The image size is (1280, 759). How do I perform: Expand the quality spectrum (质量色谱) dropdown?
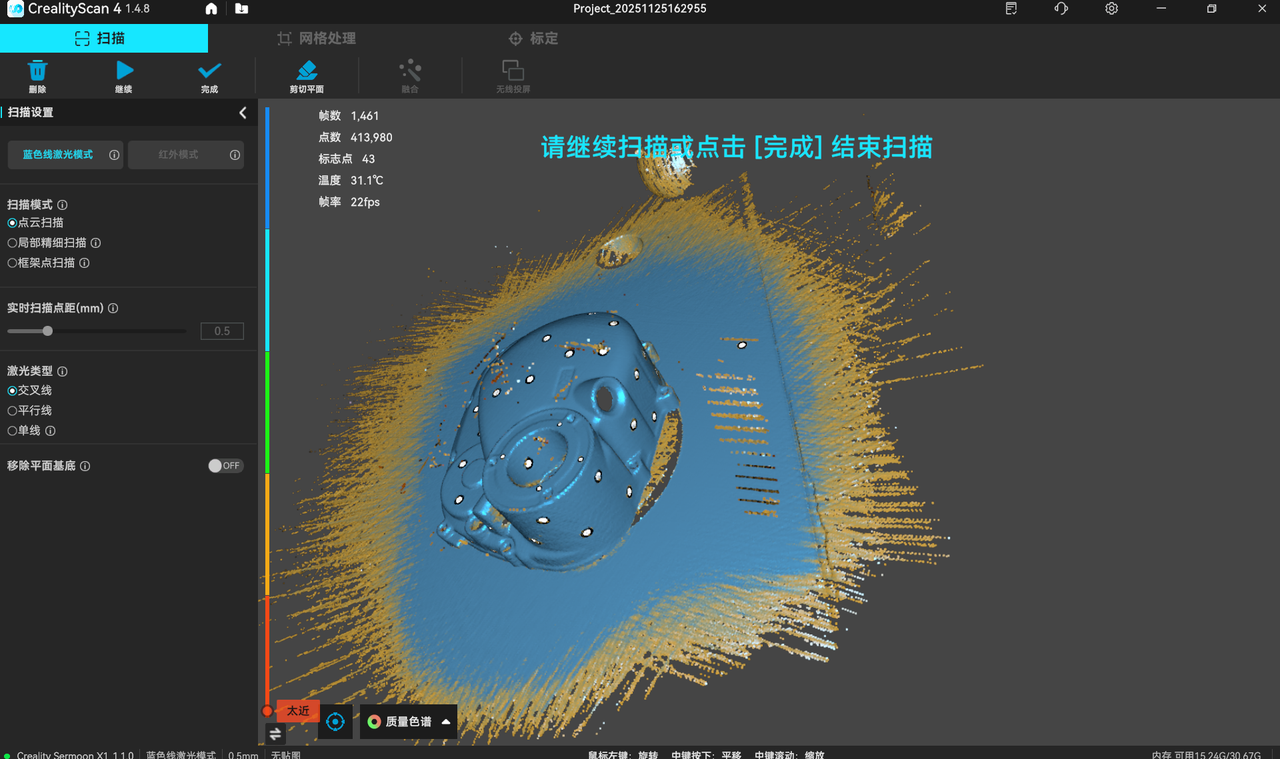click(409, 722)
